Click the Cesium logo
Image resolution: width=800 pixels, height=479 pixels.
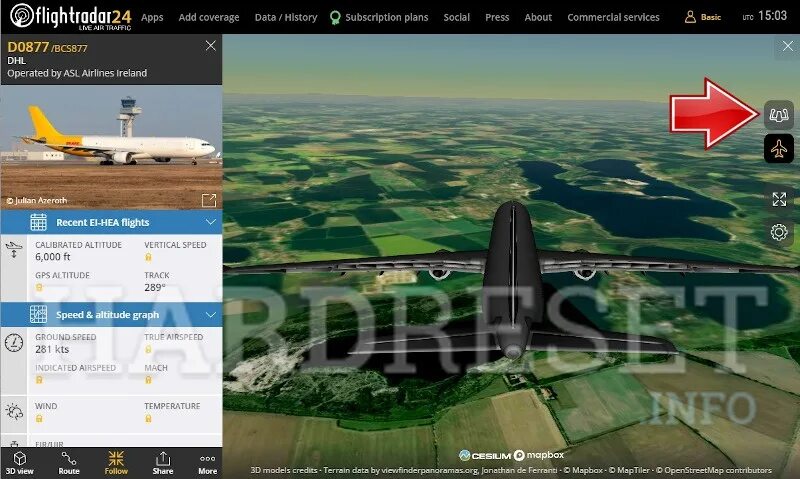pyautogui.click(x=484, y=456)
